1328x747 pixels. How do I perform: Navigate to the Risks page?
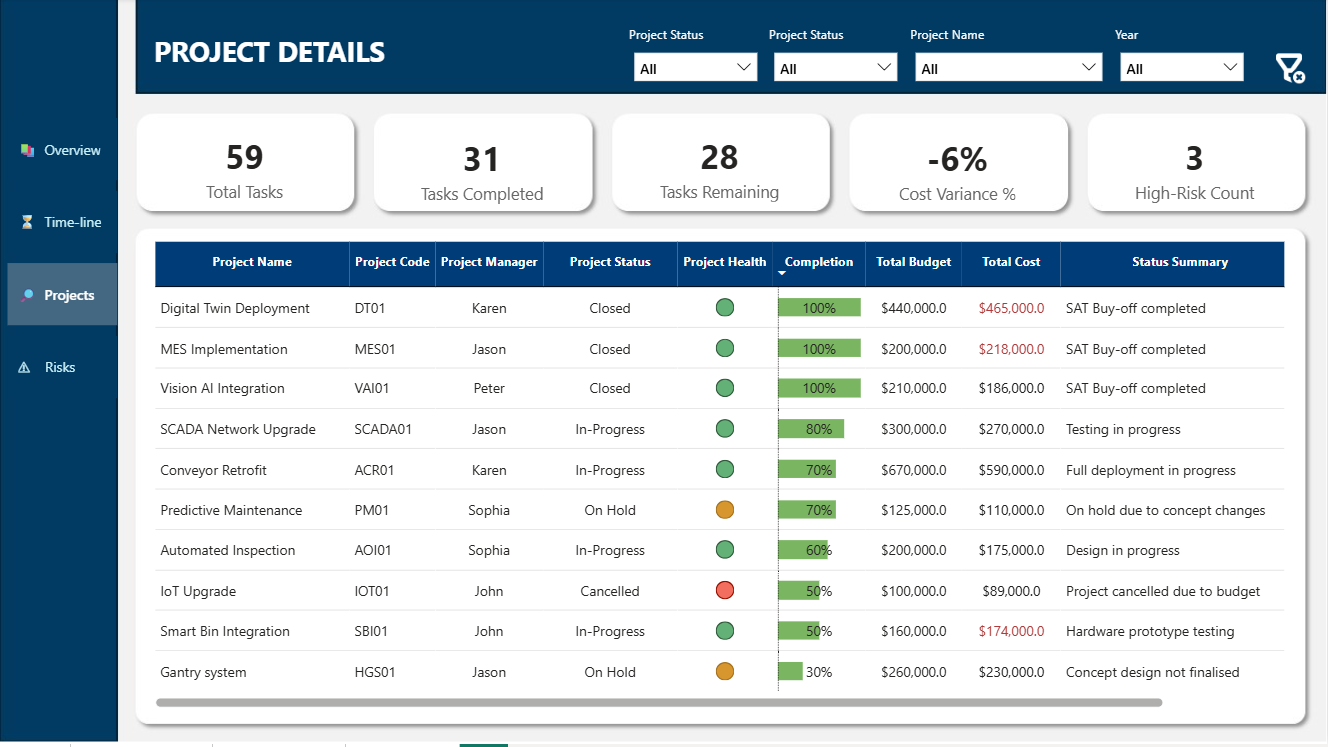[60, 368]
